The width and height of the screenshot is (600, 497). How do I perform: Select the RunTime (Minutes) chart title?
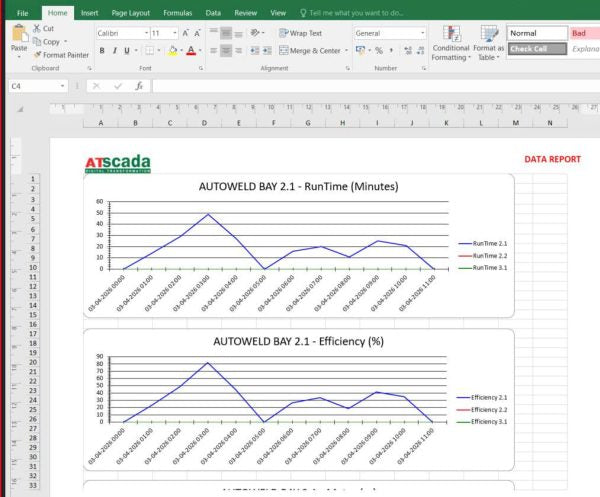[x=298, y=187]
